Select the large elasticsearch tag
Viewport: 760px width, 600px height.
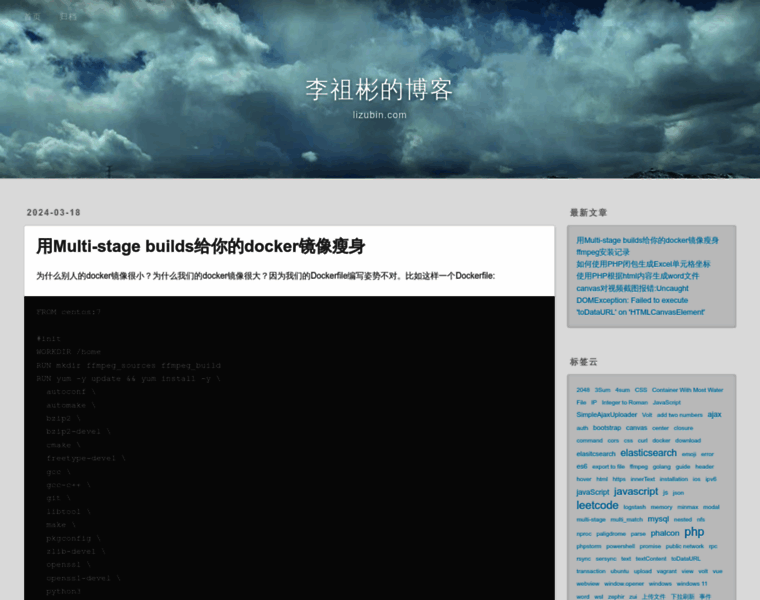[x=649, y=453]
